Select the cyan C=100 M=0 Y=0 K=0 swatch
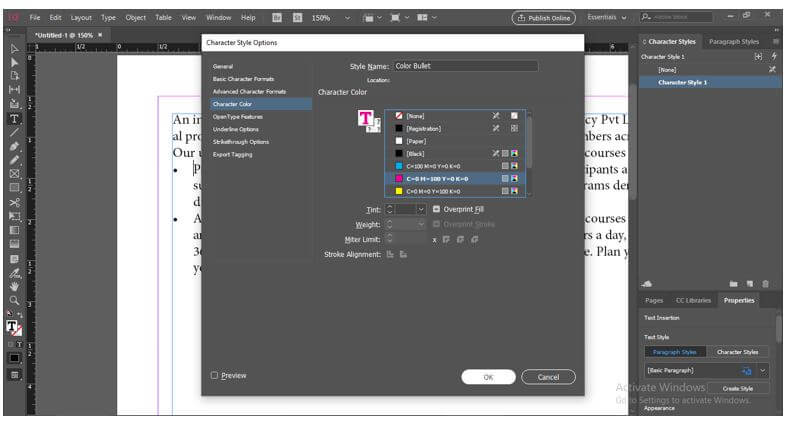Viewport: 794px width, 425px height. [455, 166]
